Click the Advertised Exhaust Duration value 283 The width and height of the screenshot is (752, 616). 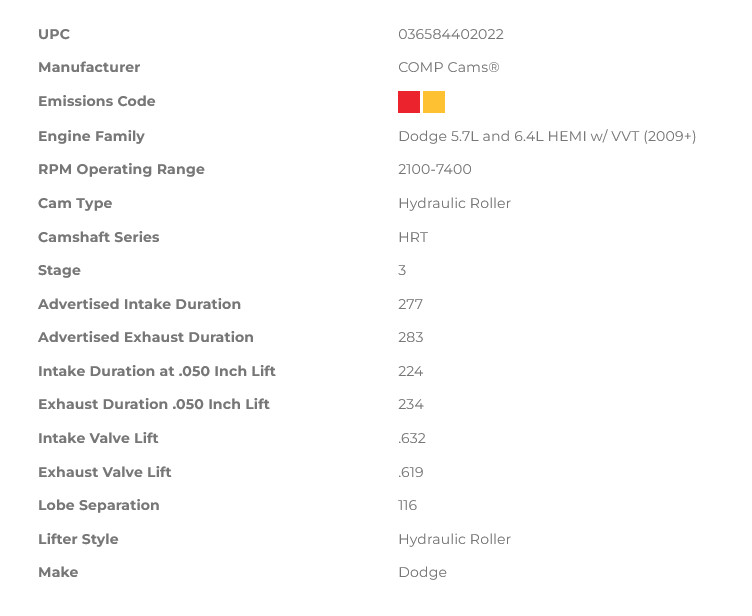[x=411, y=337]
